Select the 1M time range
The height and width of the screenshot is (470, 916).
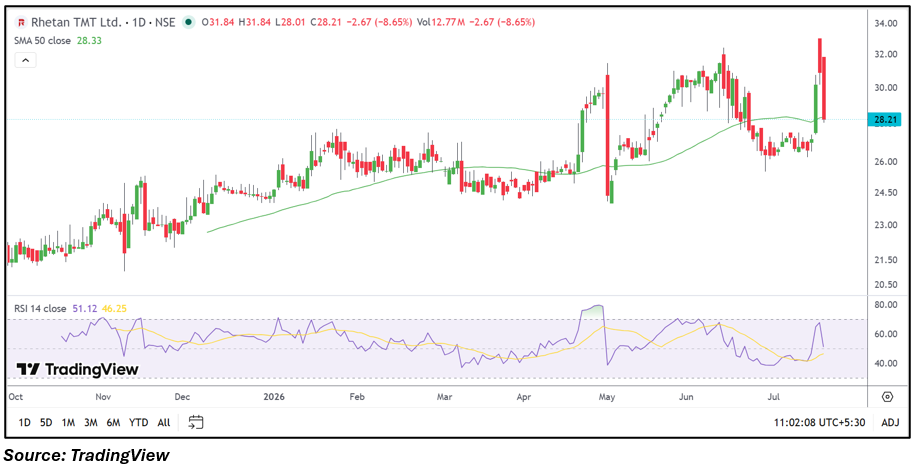coord(68,422)
